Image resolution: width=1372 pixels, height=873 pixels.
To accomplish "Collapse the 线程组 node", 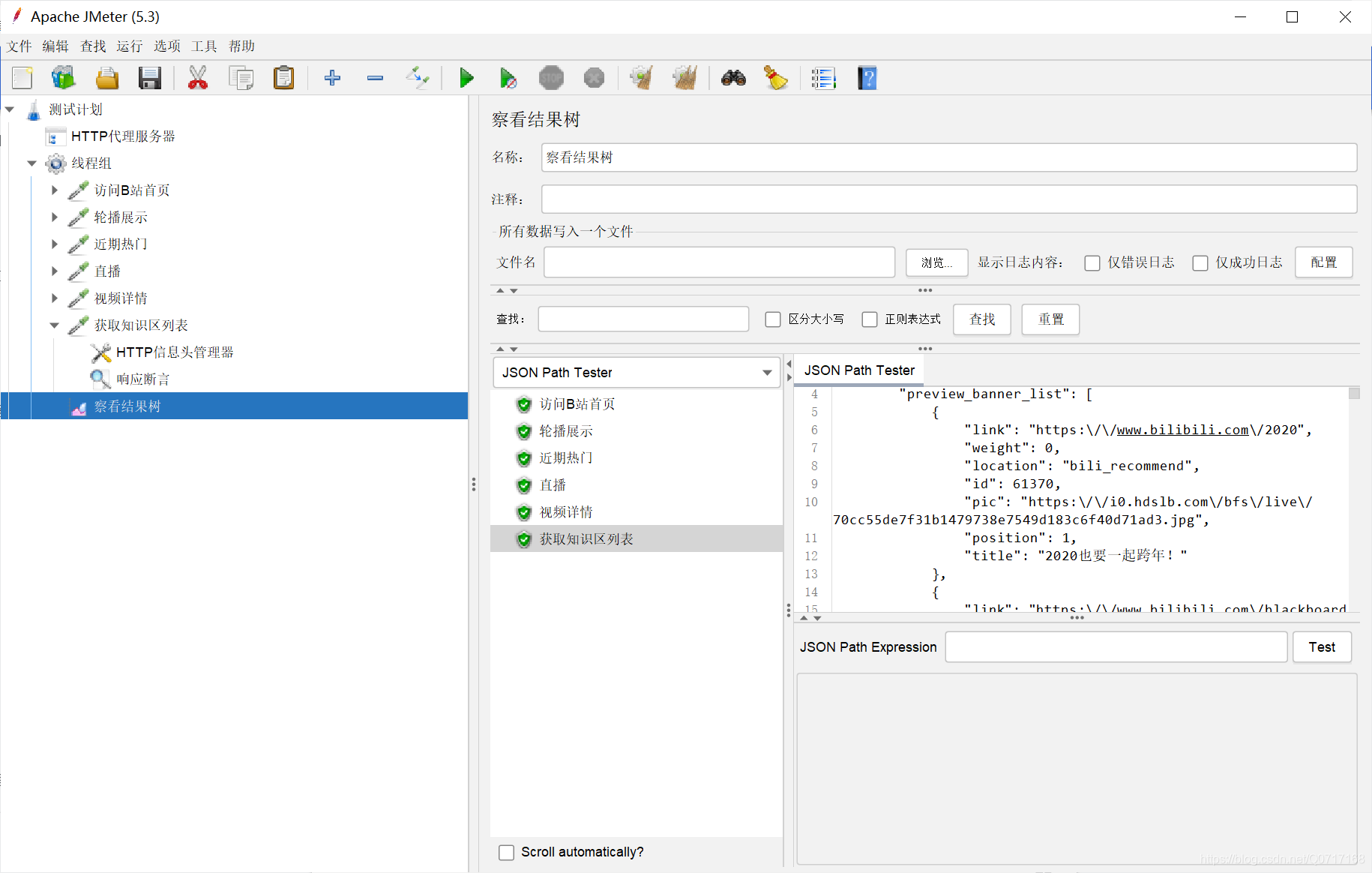I will tap(31, 163).
